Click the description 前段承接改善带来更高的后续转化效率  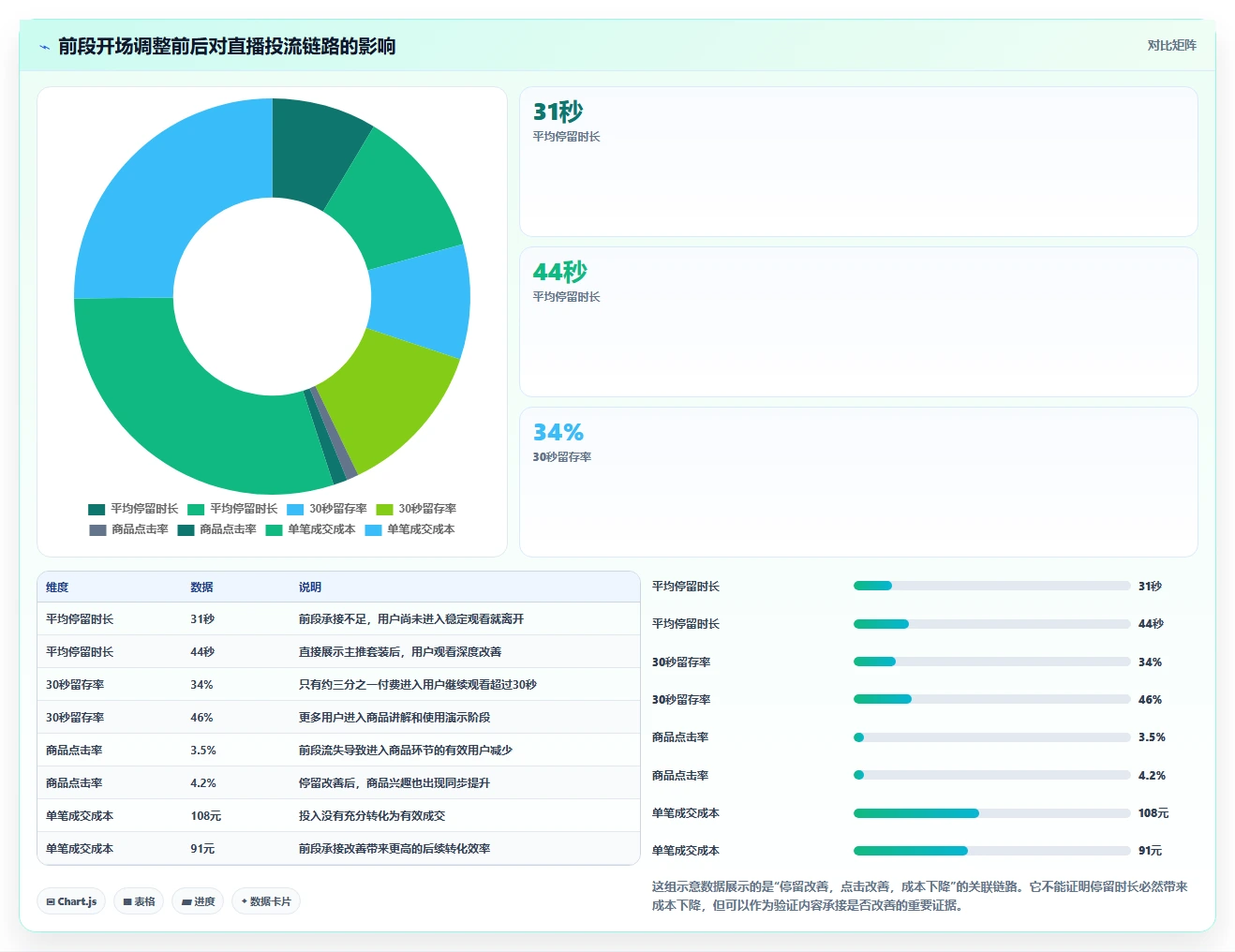coord(394,849)
